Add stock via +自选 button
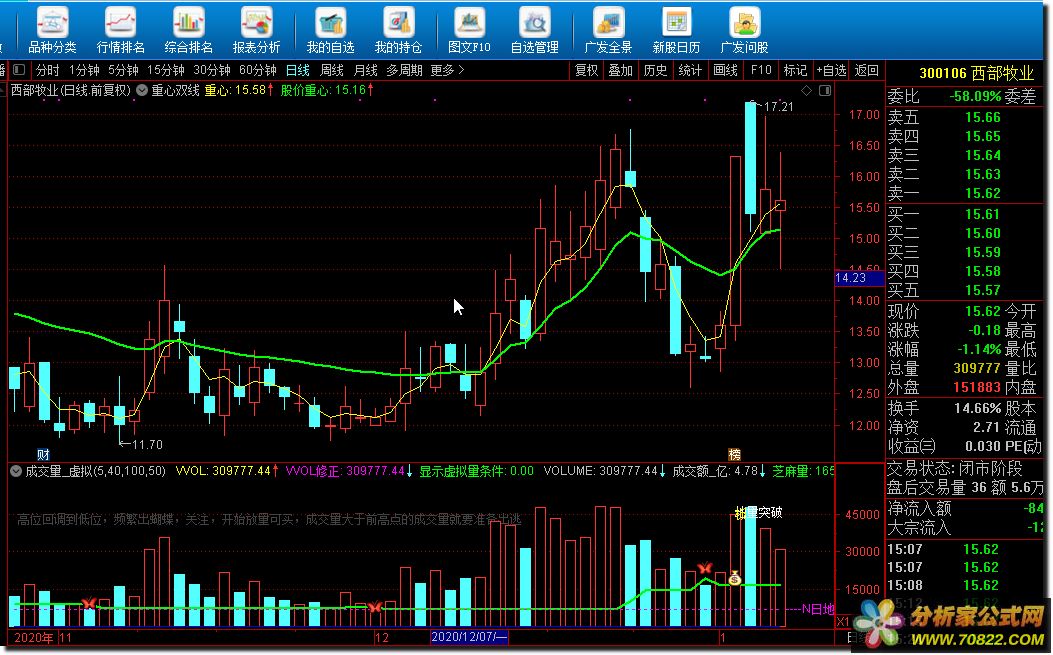Screen dimensions: 1053x655 (x=831, y=70)
